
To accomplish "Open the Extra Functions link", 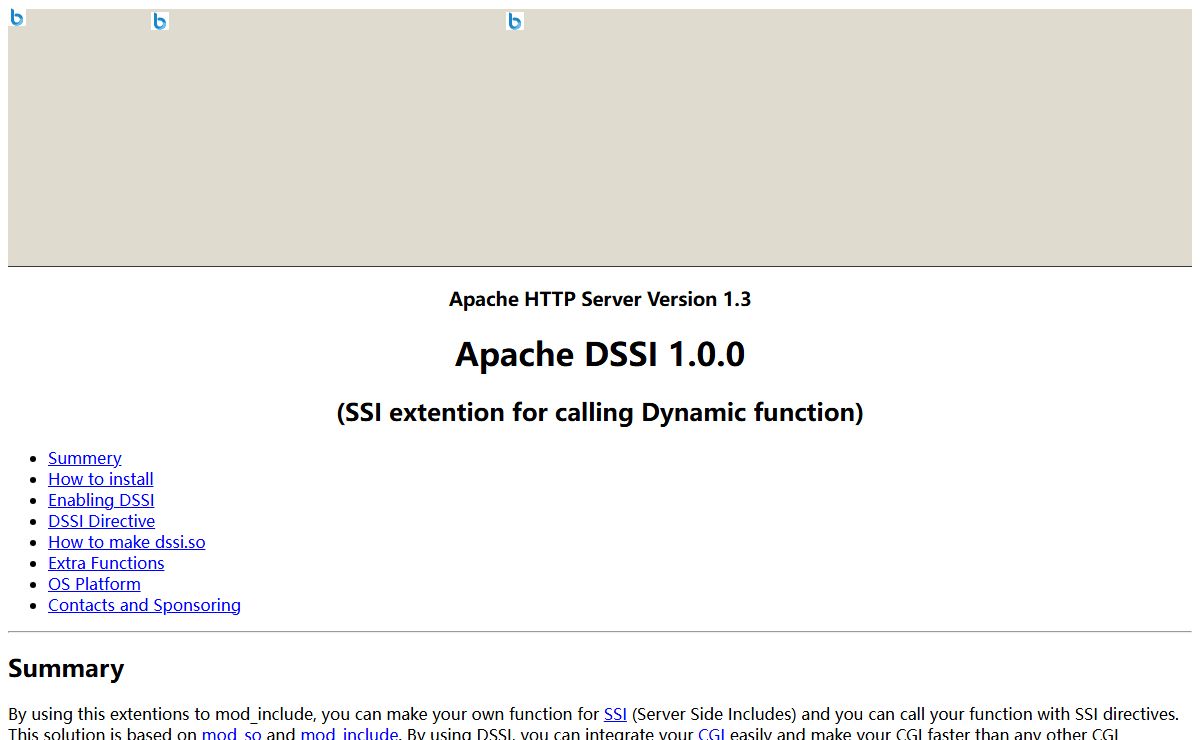I will [106, 563].
